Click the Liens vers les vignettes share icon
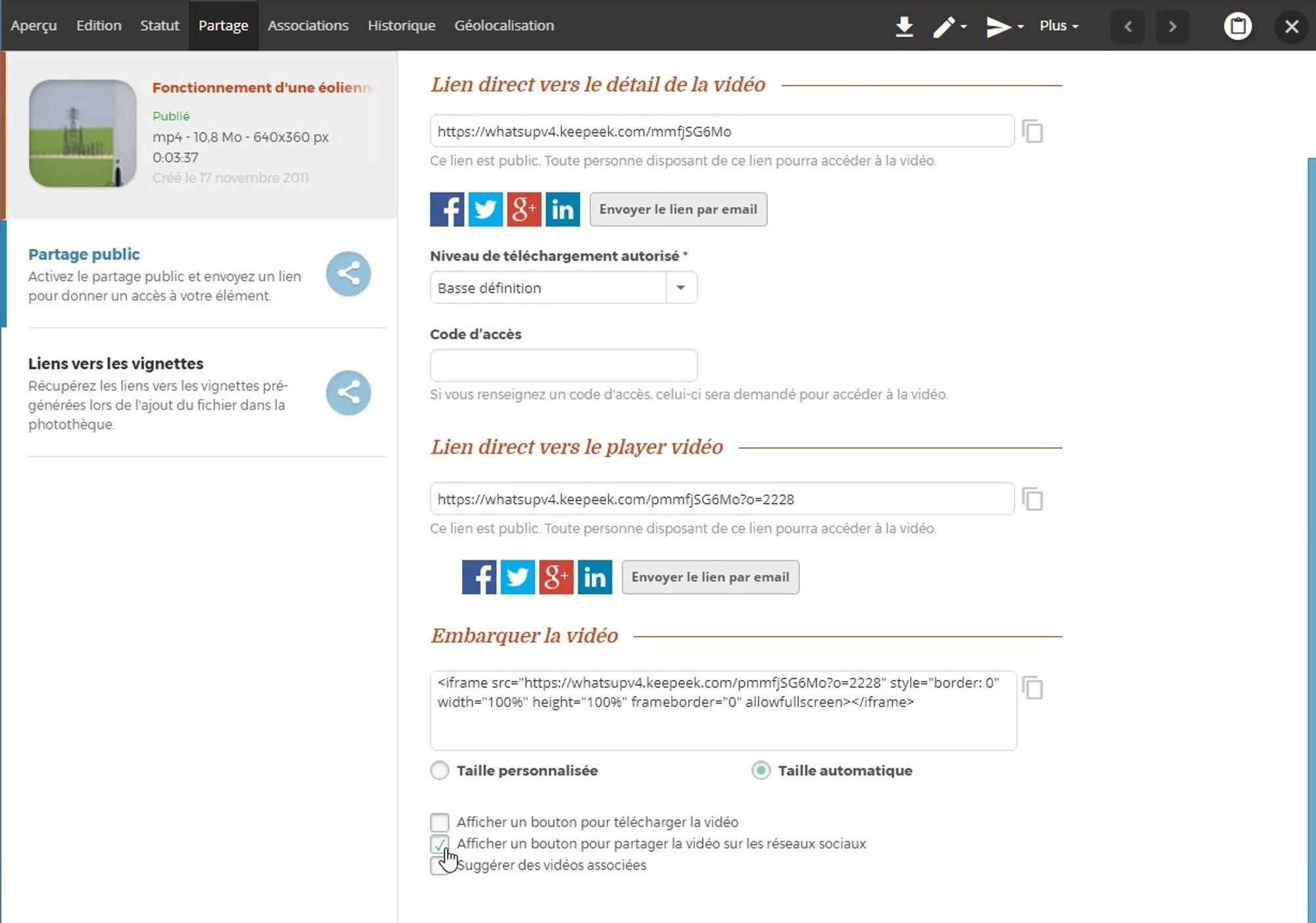Screen dimensions: 1316x923 click(348, 392)
